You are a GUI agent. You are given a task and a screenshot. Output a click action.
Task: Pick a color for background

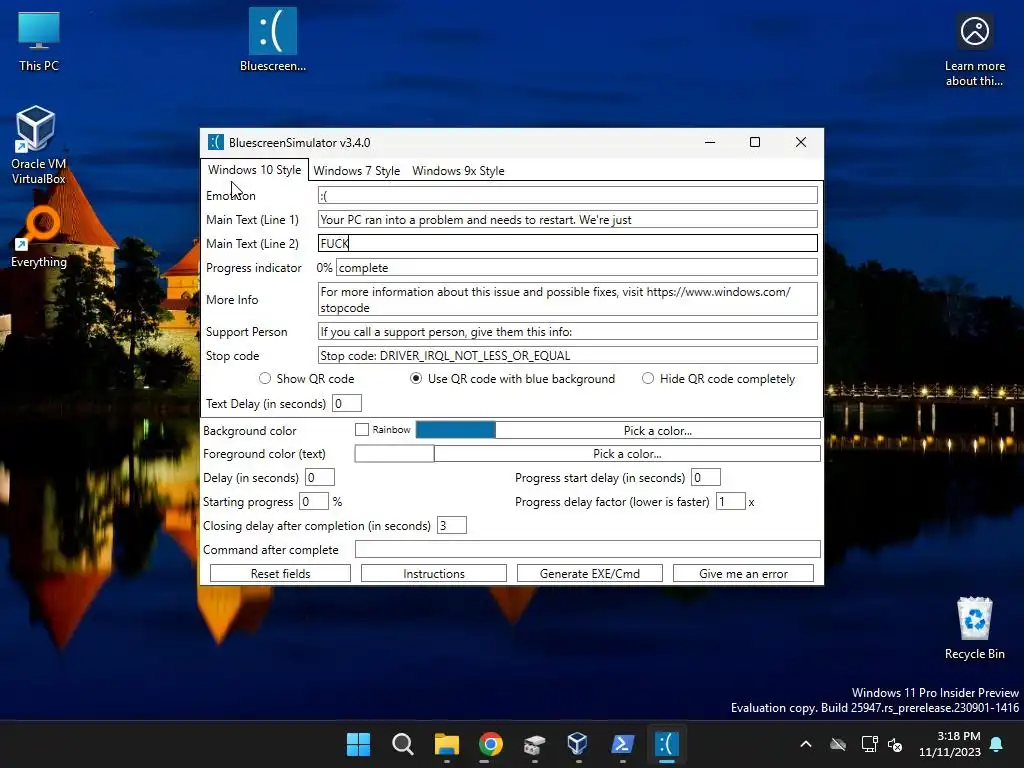click(x=658, y=430)
